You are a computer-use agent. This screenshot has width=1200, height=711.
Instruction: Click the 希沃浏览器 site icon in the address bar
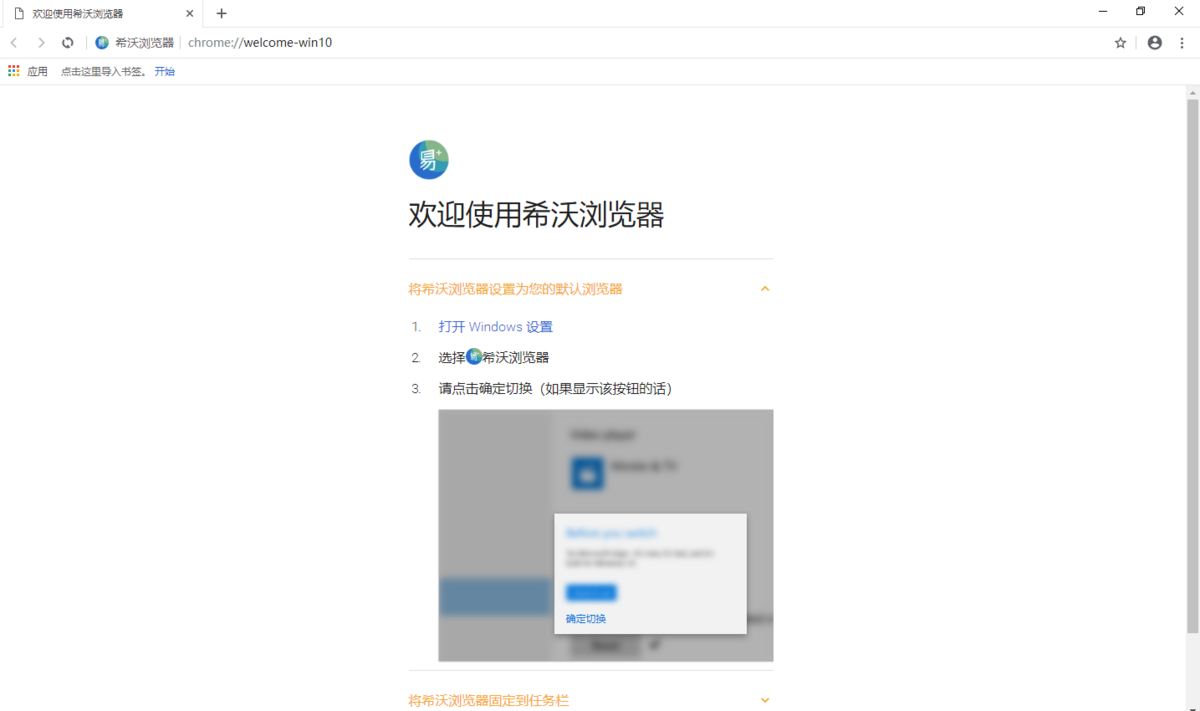click(x=101, y=43)
